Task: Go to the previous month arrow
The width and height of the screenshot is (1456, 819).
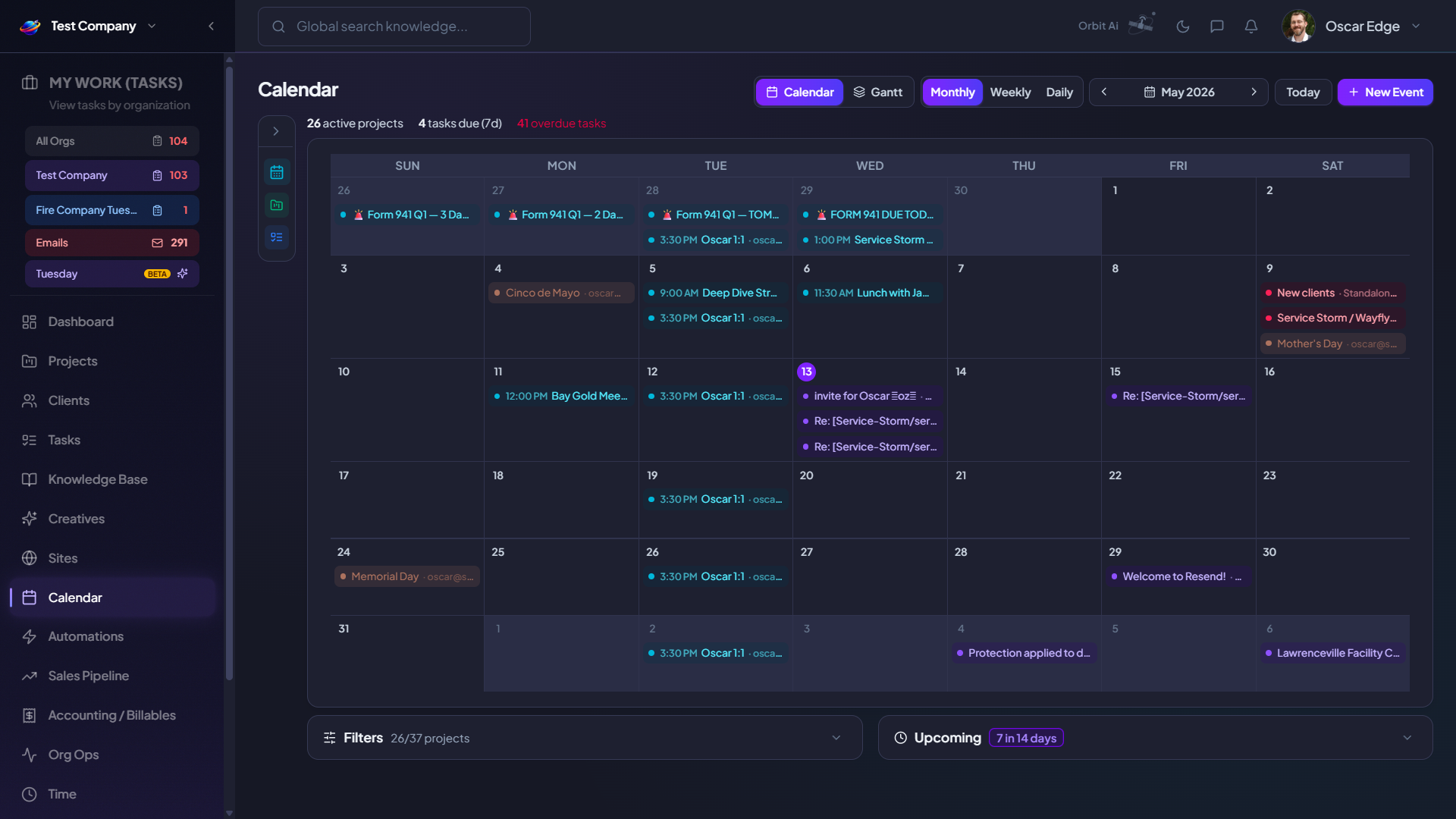Action: [1104, 92]
